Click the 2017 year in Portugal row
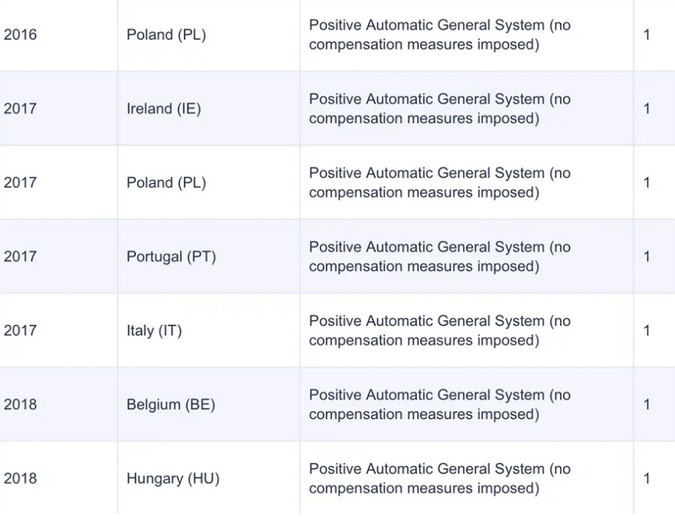The height and width of the screenshot is (519, 675). tap(20, 256)
